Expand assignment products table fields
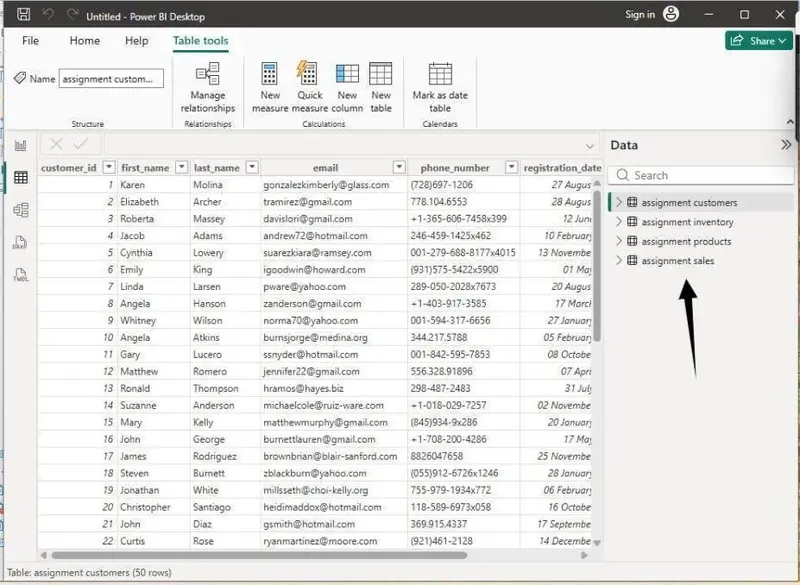The height and width of the screenshot is (585, 800). (x=619, y=241)
